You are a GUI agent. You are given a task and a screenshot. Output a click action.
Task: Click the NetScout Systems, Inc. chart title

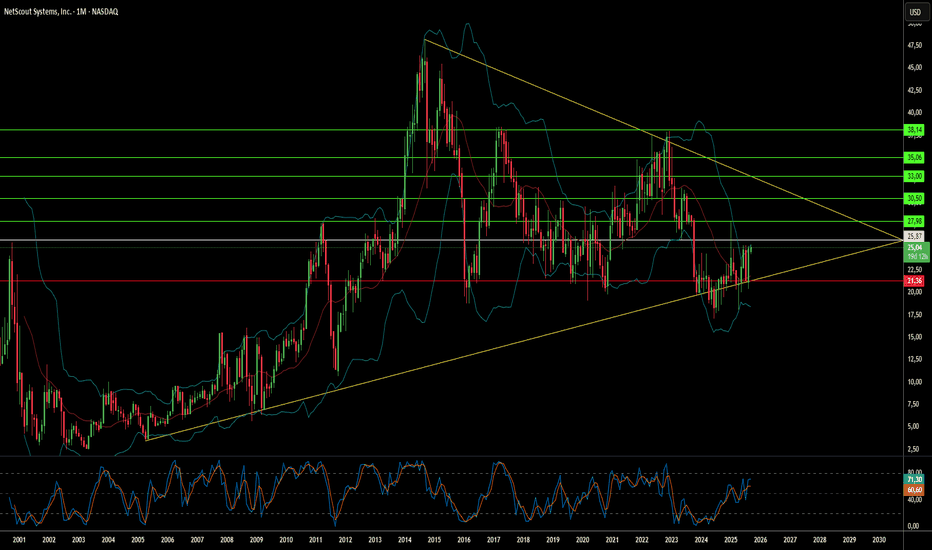(x=61, y=12)
